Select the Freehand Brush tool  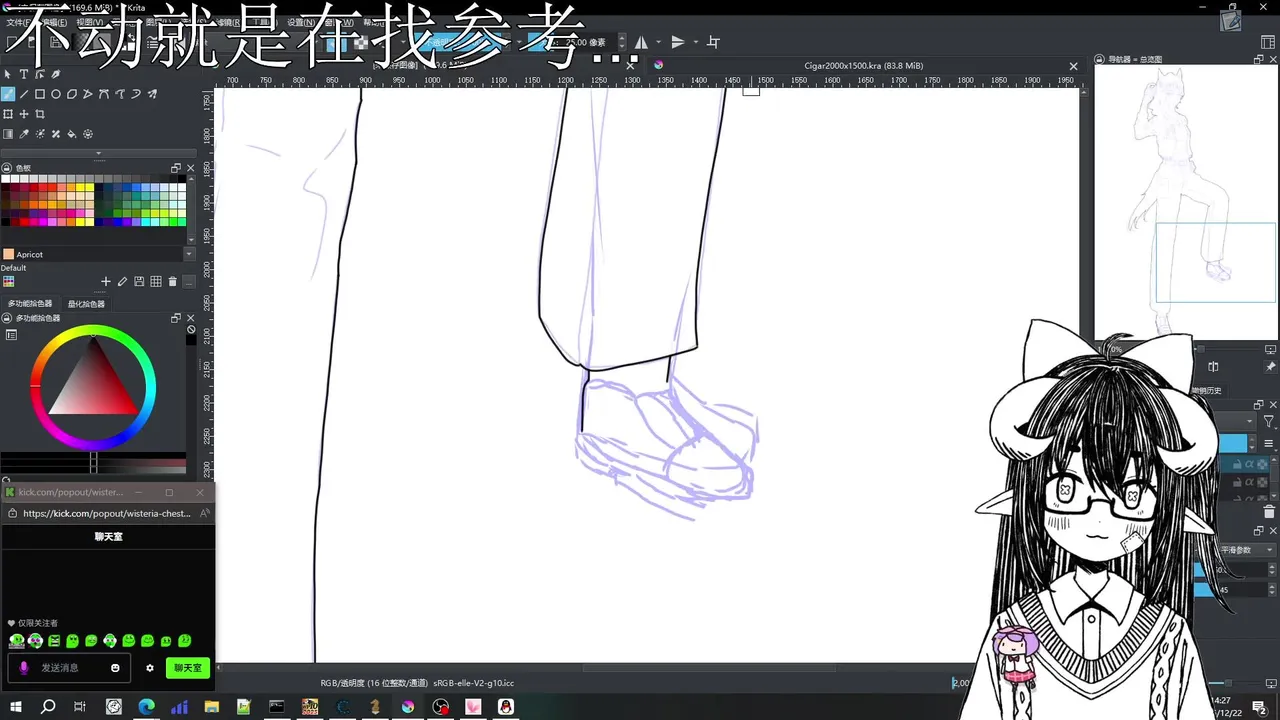pos(8,94)
